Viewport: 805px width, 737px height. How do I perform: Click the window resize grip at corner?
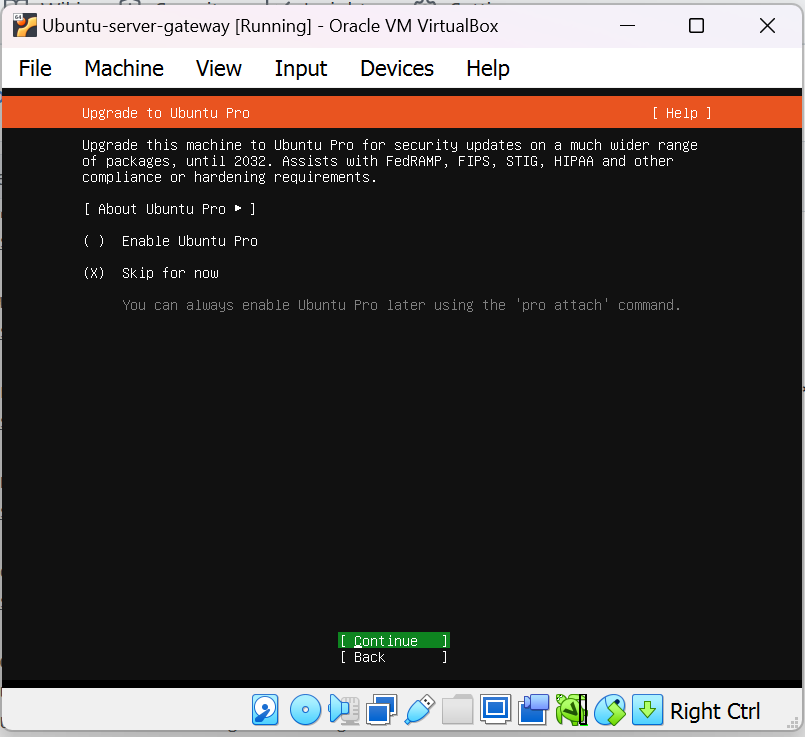click(793, 722)
